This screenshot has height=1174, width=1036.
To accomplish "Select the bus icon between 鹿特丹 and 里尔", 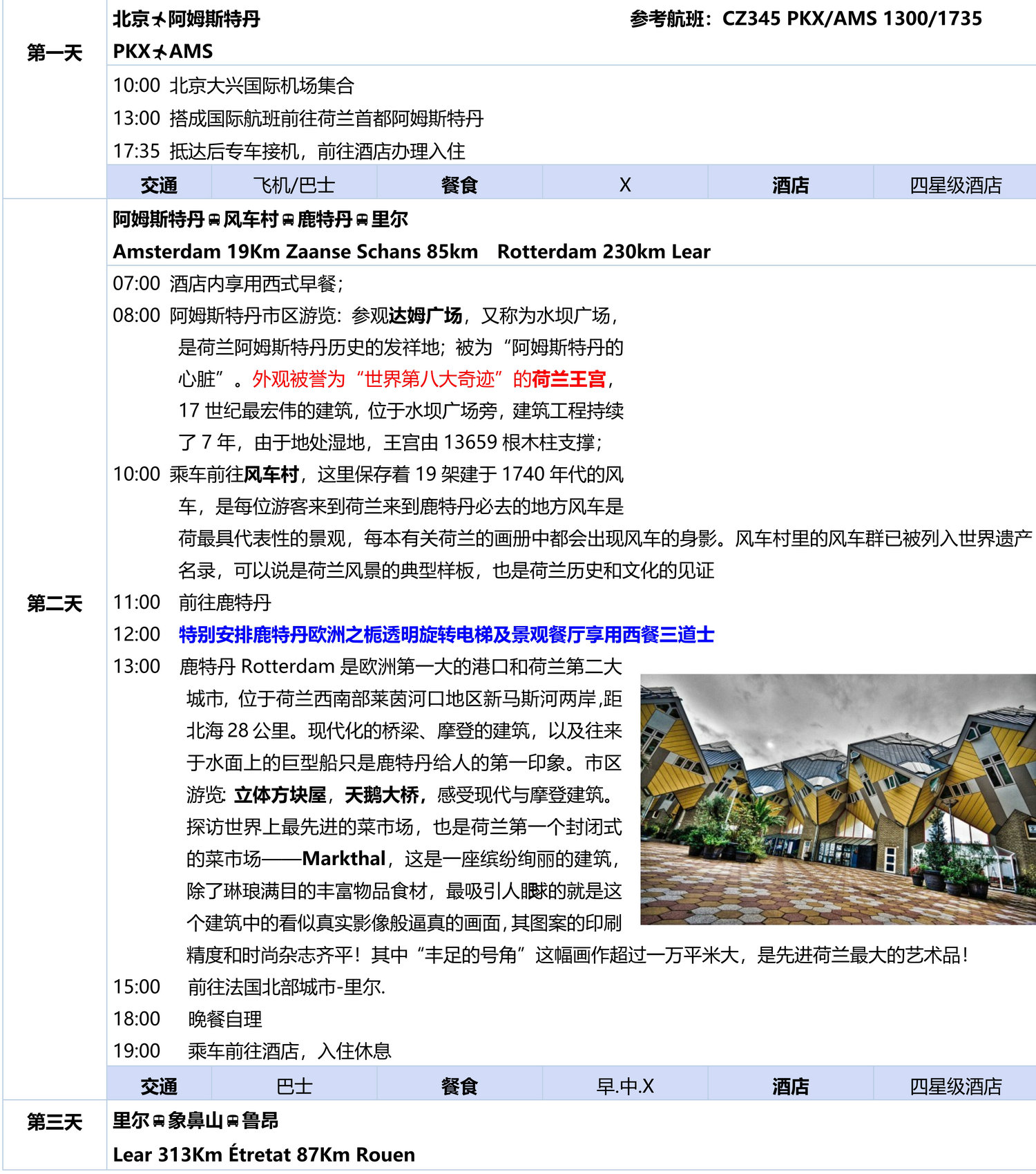I will (x=362, y=220).
